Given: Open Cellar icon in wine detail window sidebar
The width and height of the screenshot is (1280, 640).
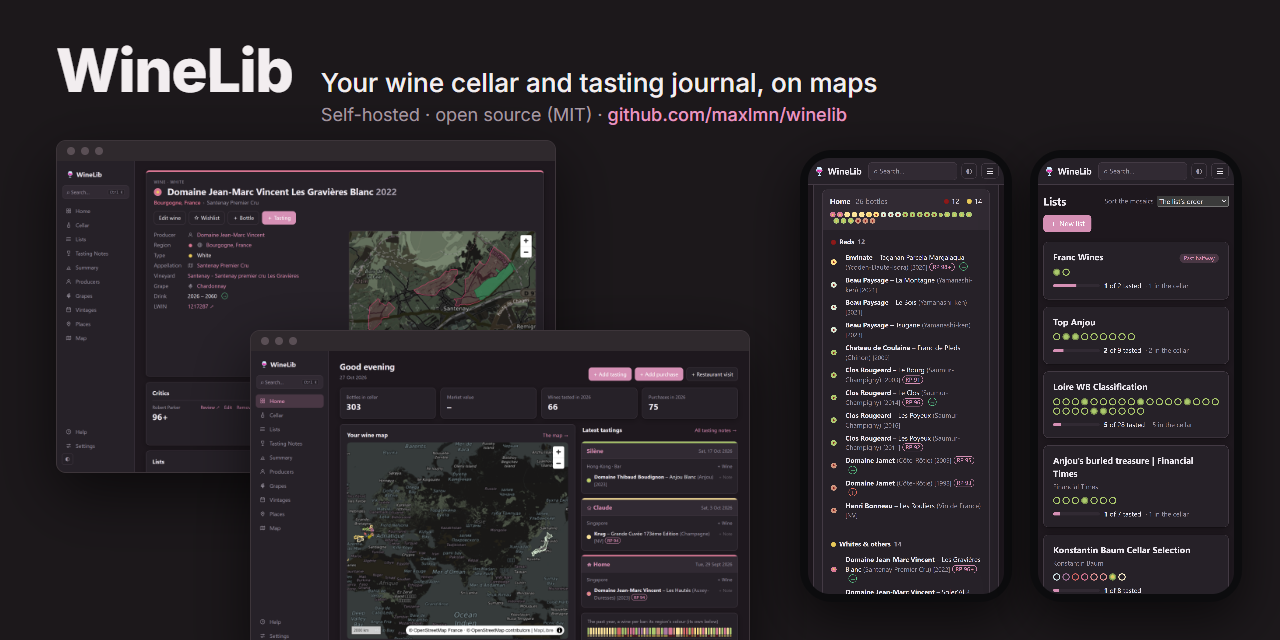Looking at the screenshot, I should pyautogui.click(x=68, y=225).
